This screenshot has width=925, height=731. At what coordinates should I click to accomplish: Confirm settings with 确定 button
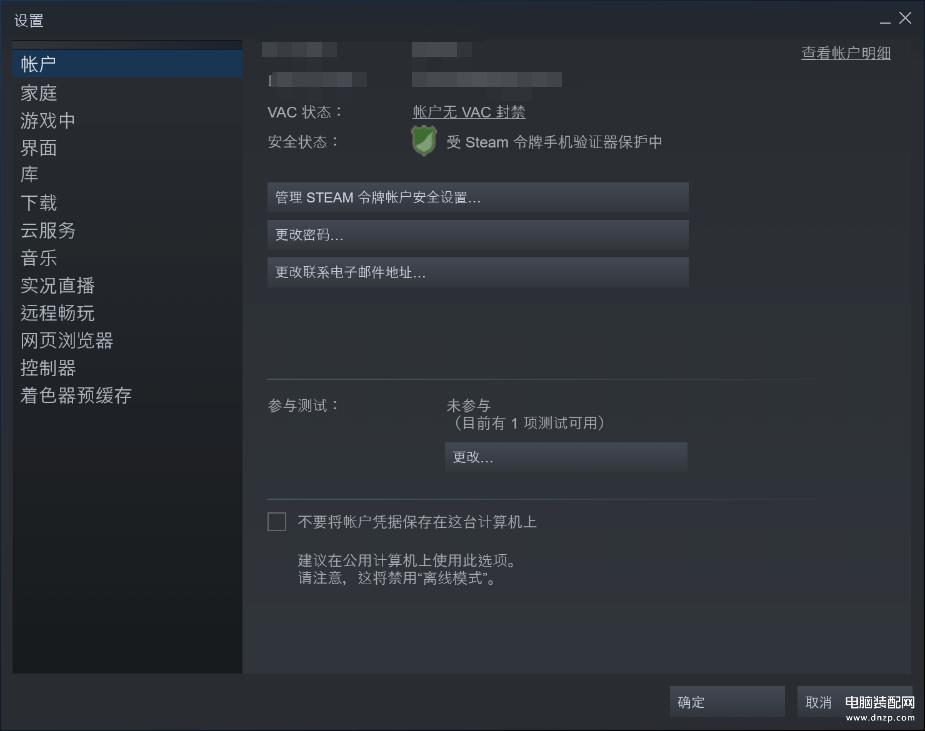click(x=727, y=702)
